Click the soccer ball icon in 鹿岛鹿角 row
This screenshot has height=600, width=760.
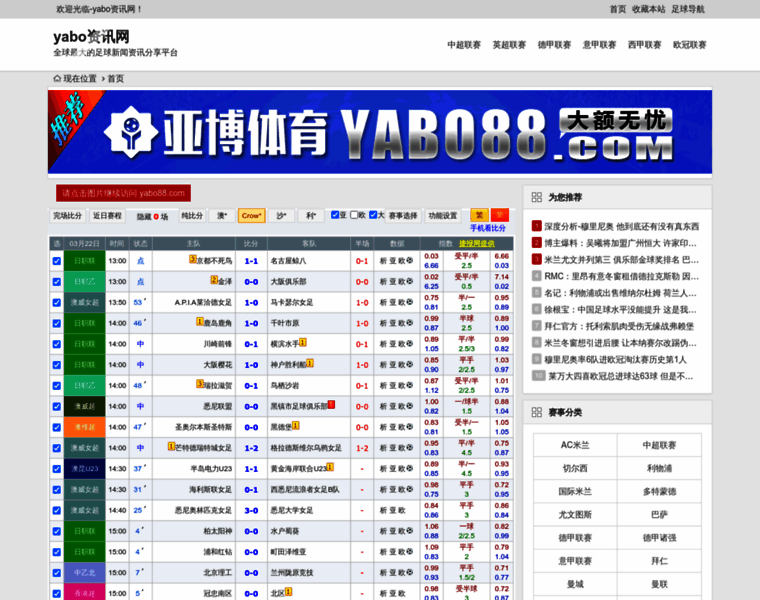[410, 323]
